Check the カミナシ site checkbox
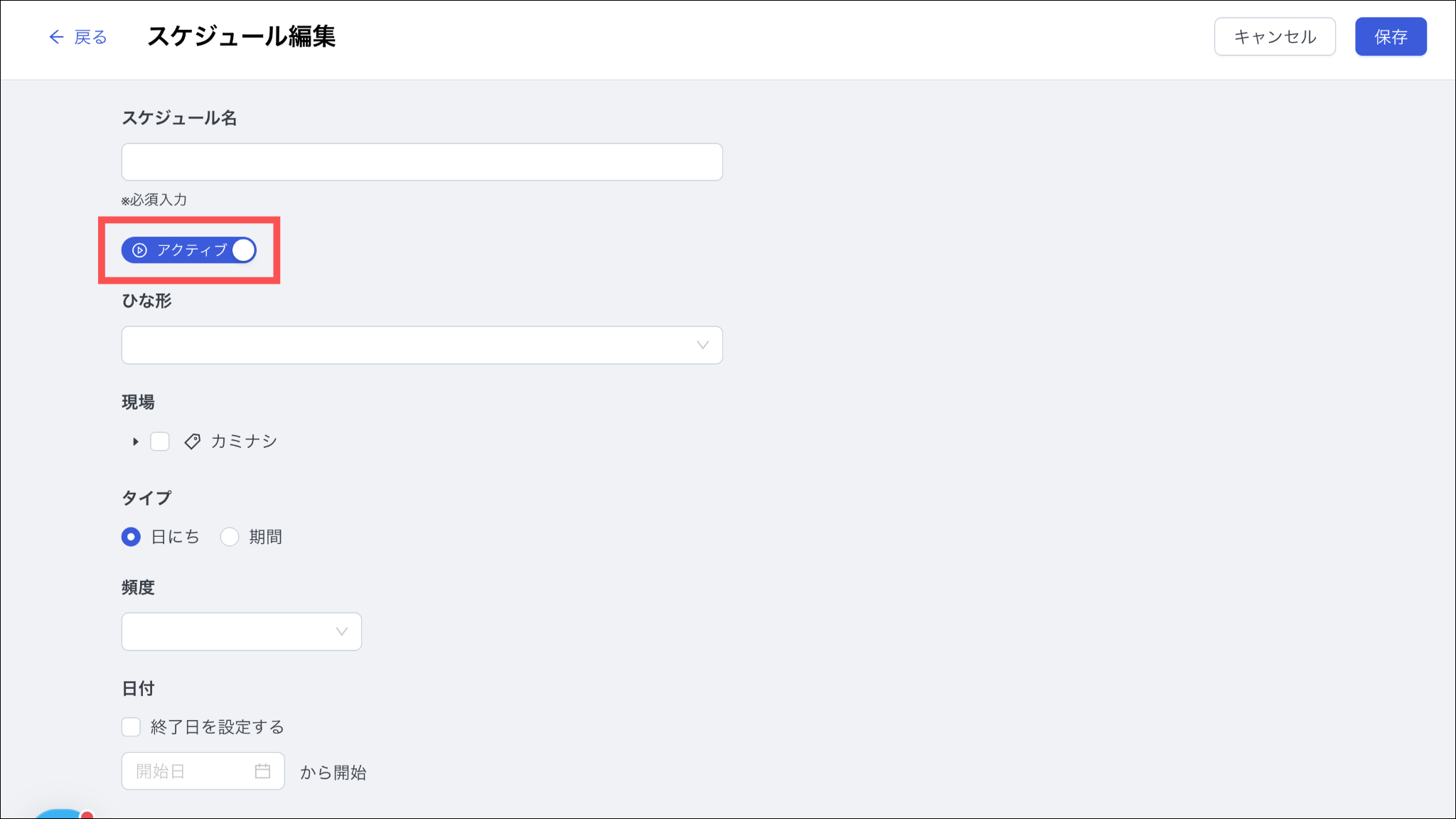 pos(160,441)
